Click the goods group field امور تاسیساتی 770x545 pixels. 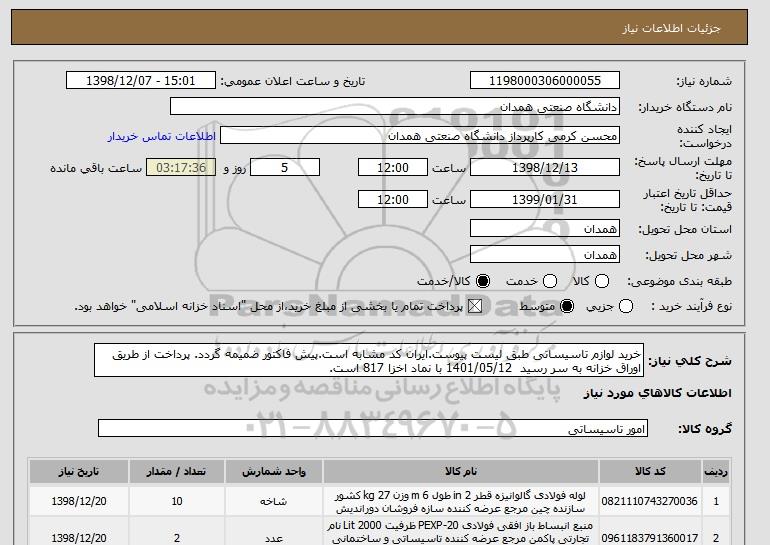click(x=373, y=429)
